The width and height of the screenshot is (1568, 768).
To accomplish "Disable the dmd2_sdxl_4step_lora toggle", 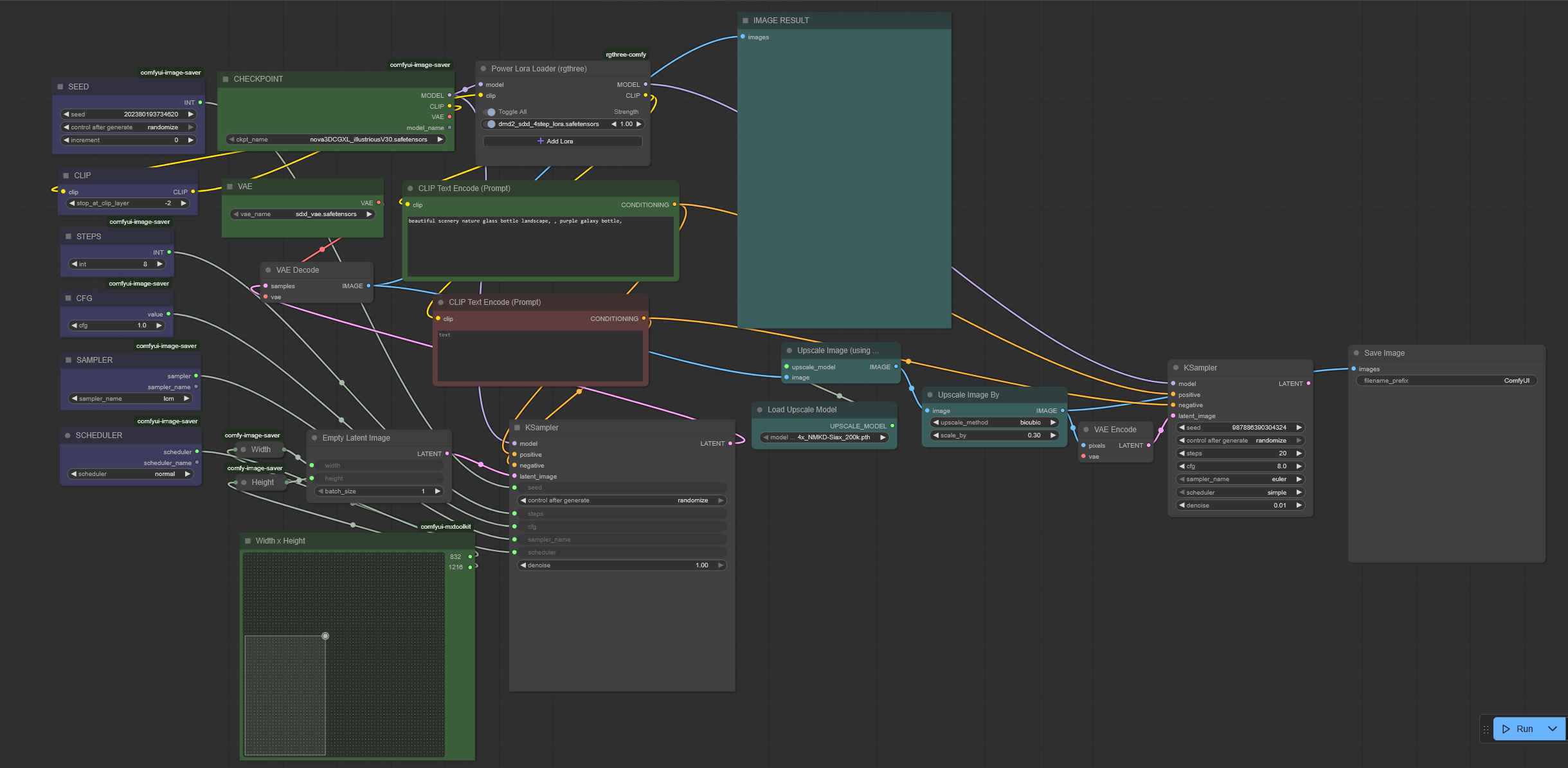I will 491,124.
